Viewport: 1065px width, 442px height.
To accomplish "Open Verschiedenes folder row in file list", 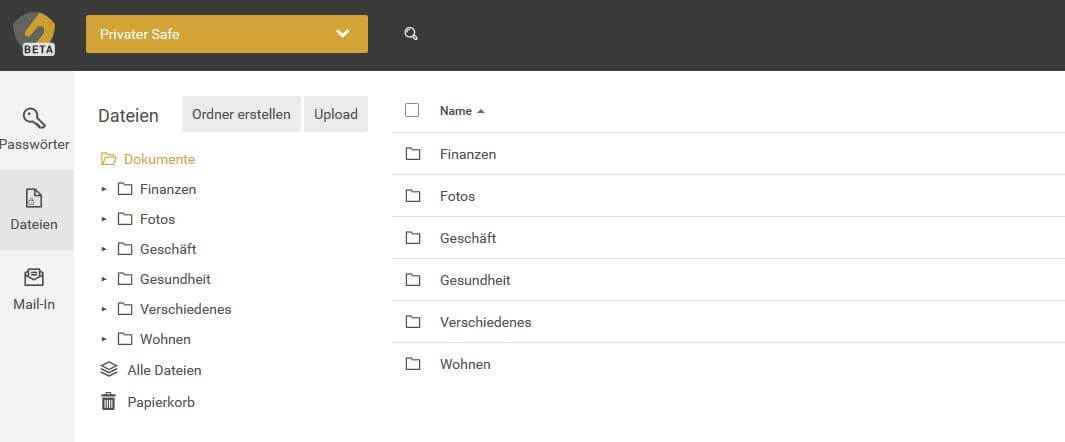I will click(x=728, y=322).
